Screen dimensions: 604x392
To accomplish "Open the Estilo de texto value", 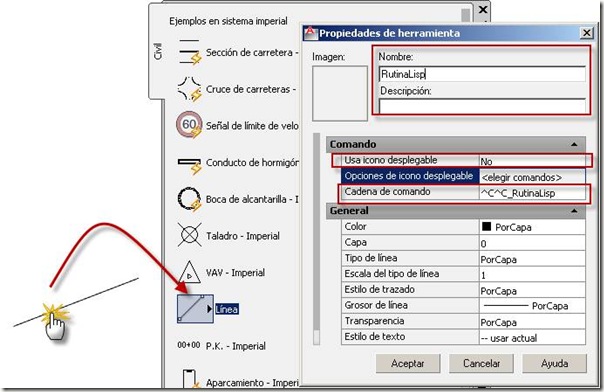I will (532, 338).
